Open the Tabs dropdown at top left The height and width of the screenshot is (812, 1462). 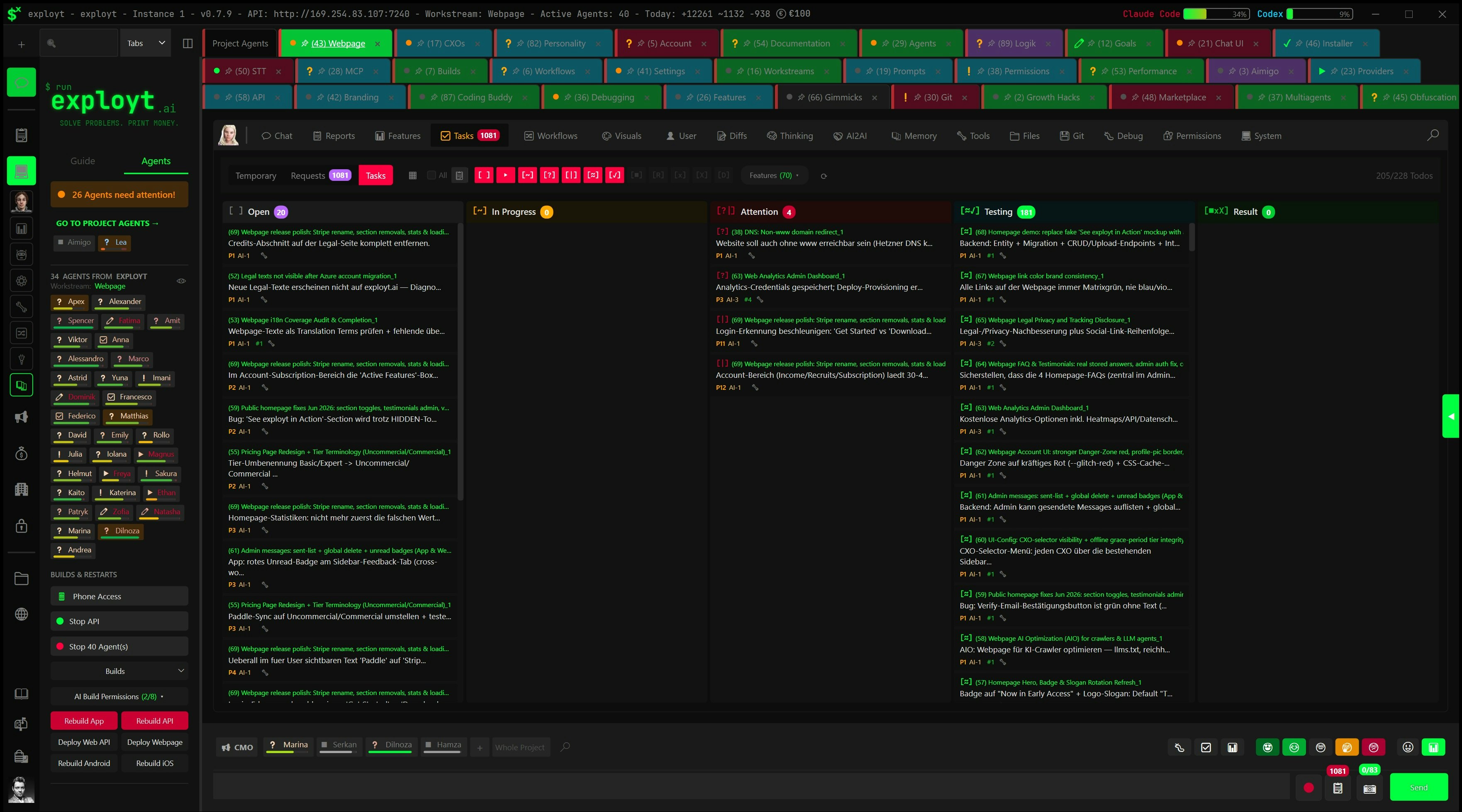coord(146,44)
